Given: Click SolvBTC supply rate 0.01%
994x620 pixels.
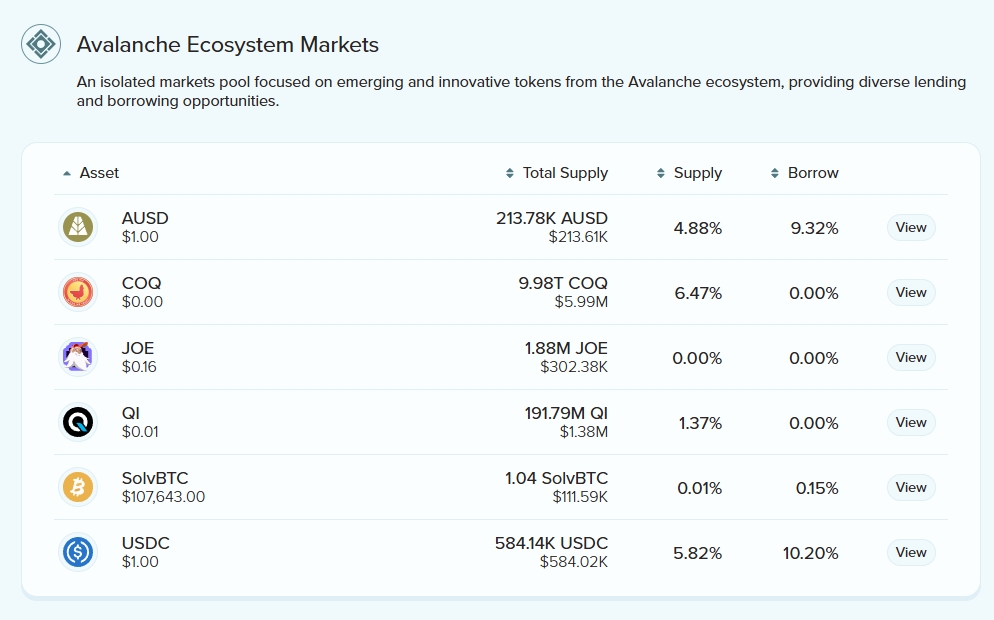Looking at the screenshot, I should (699, 488).
